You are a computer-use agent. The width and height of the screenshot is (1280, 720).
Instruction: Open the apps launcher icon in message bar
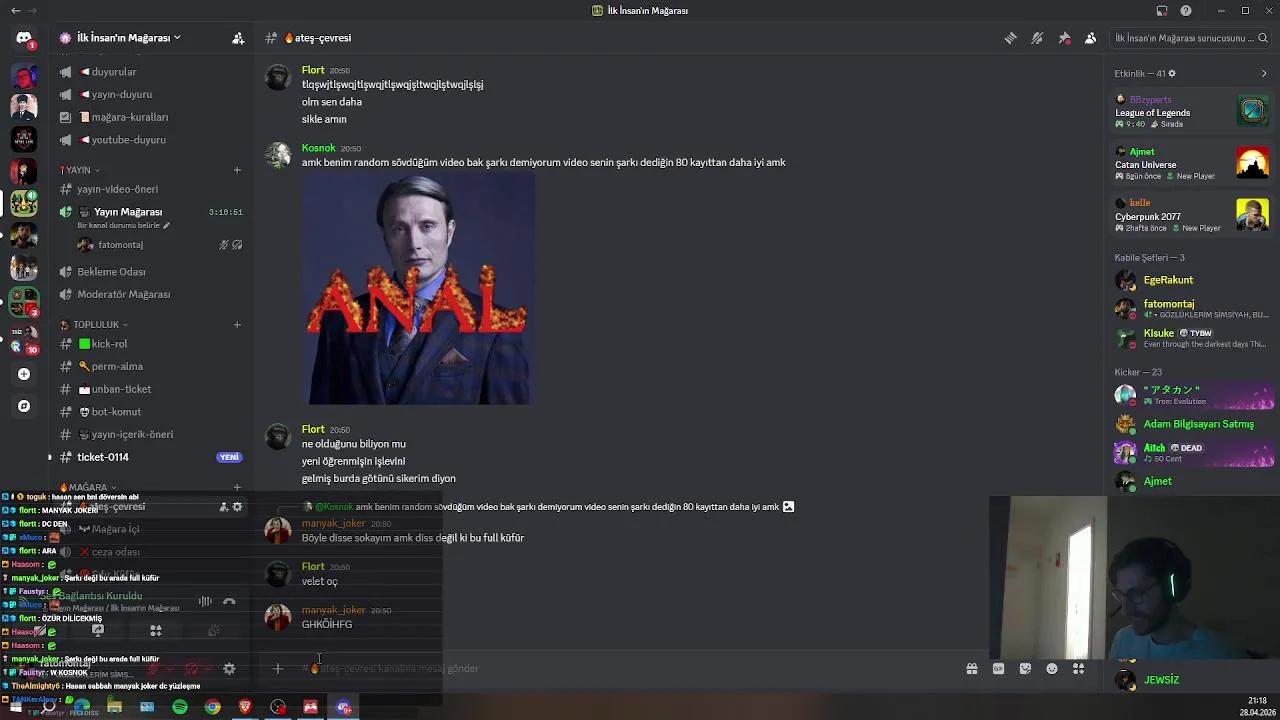click(1078, 669)
